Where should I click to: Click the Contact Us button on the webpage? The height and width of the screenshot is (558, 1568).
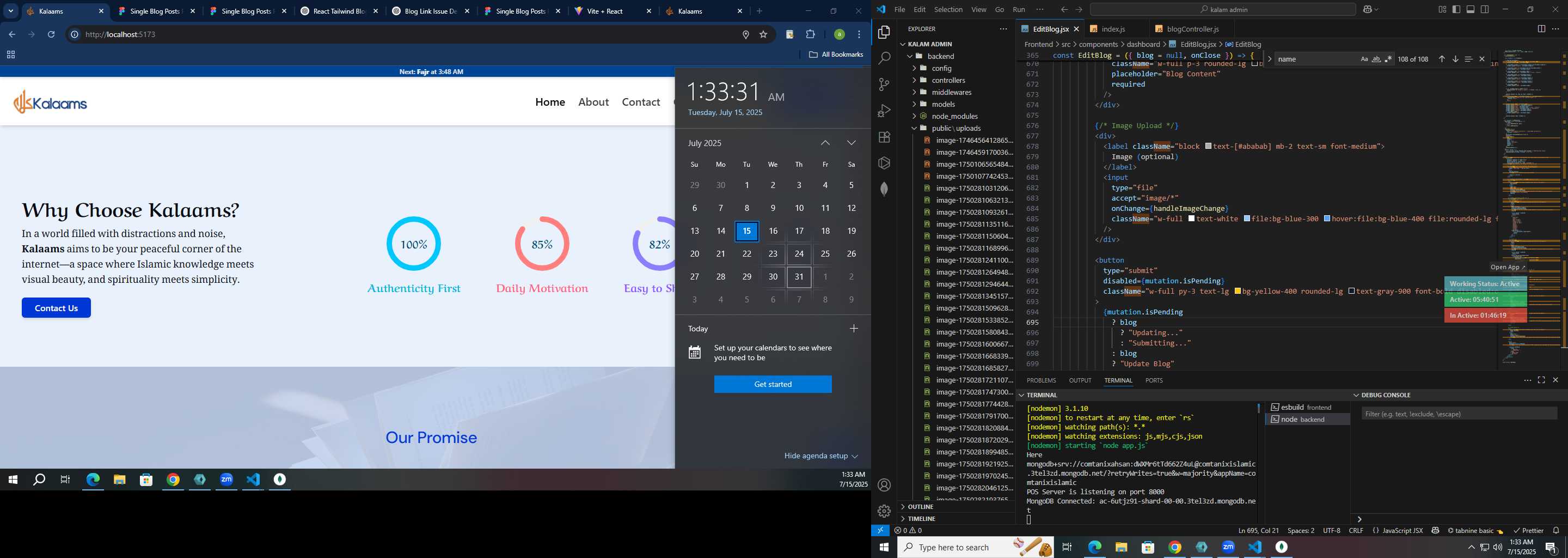click(x=56, y=308)
